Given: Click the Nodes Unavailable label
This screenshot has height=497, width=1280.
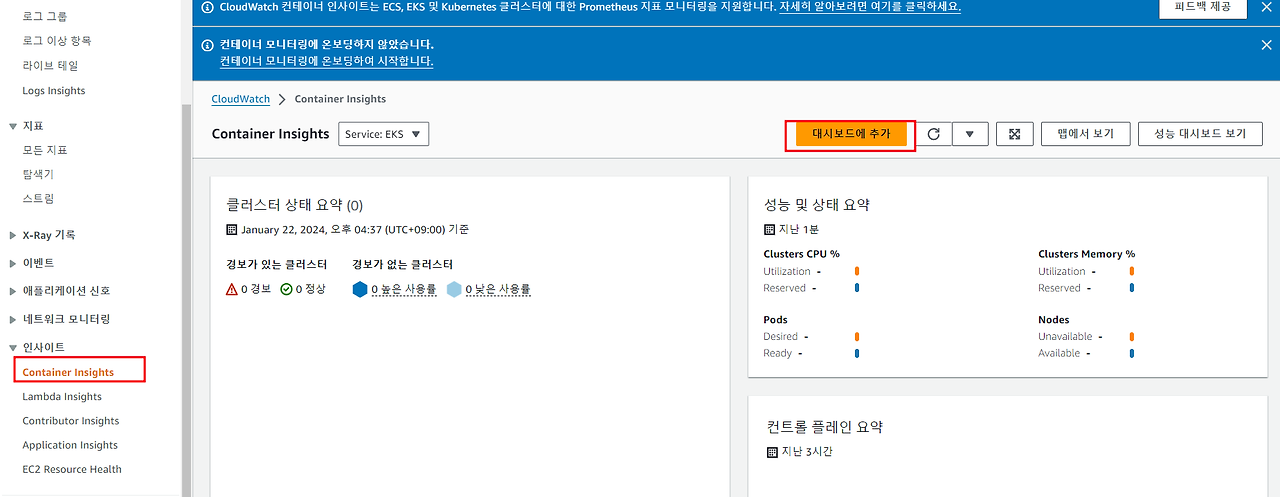Looking at the screenshot, I should [1065, 337].
